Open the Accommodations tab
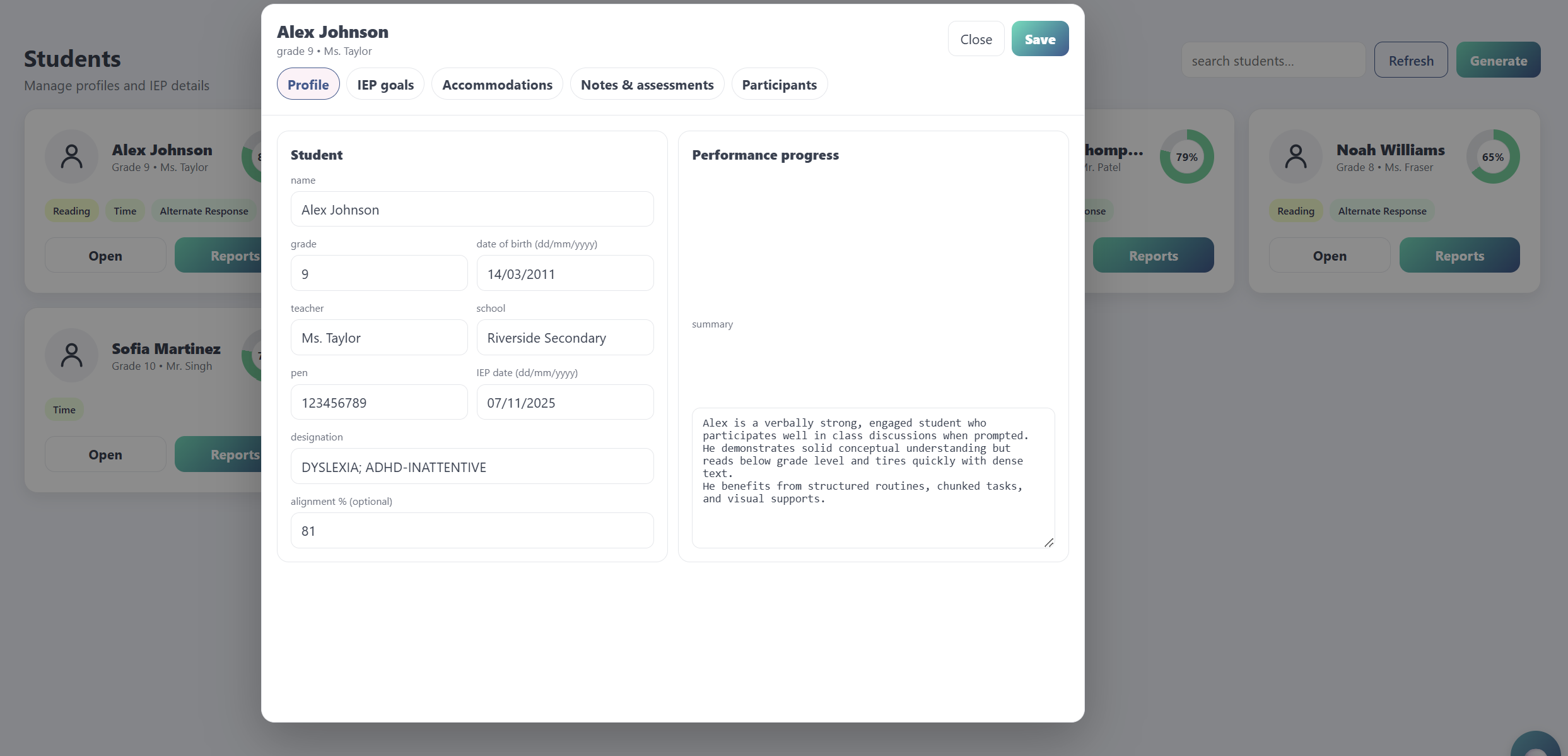Screen dimensions: 1568x756 497,85
